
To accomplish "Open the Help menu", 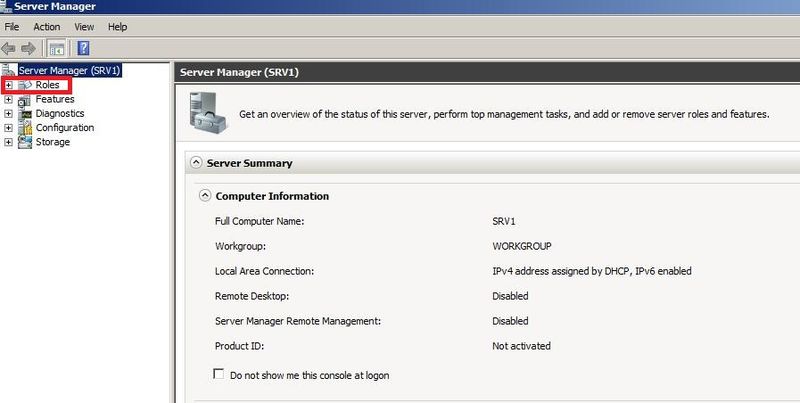I will (117, 27).
